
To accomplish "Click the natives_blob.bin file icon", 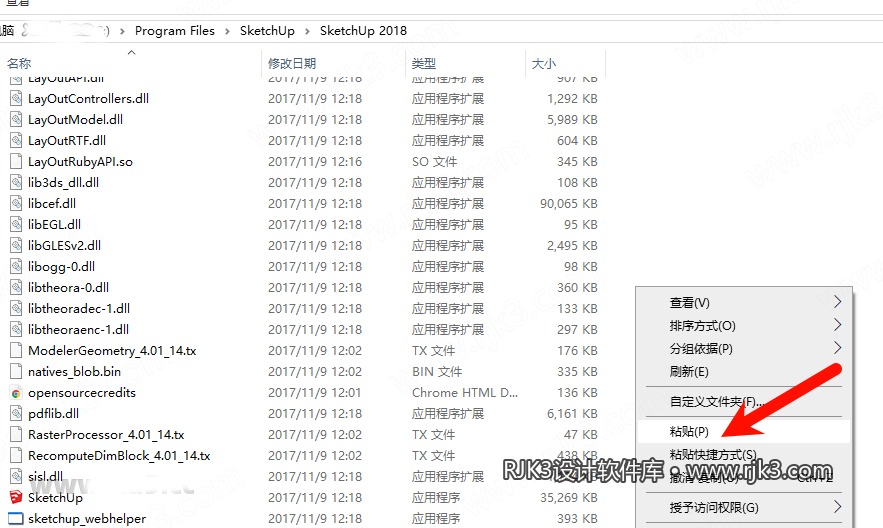I will [16, 372].
